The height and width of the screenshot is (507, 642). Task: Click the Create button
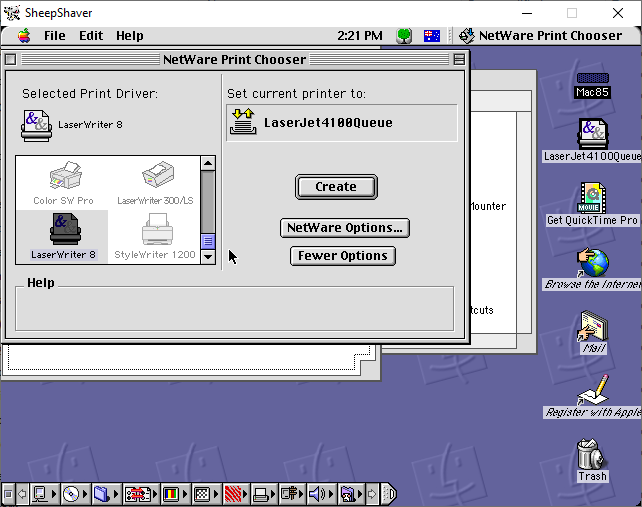(x=336, y=187)
